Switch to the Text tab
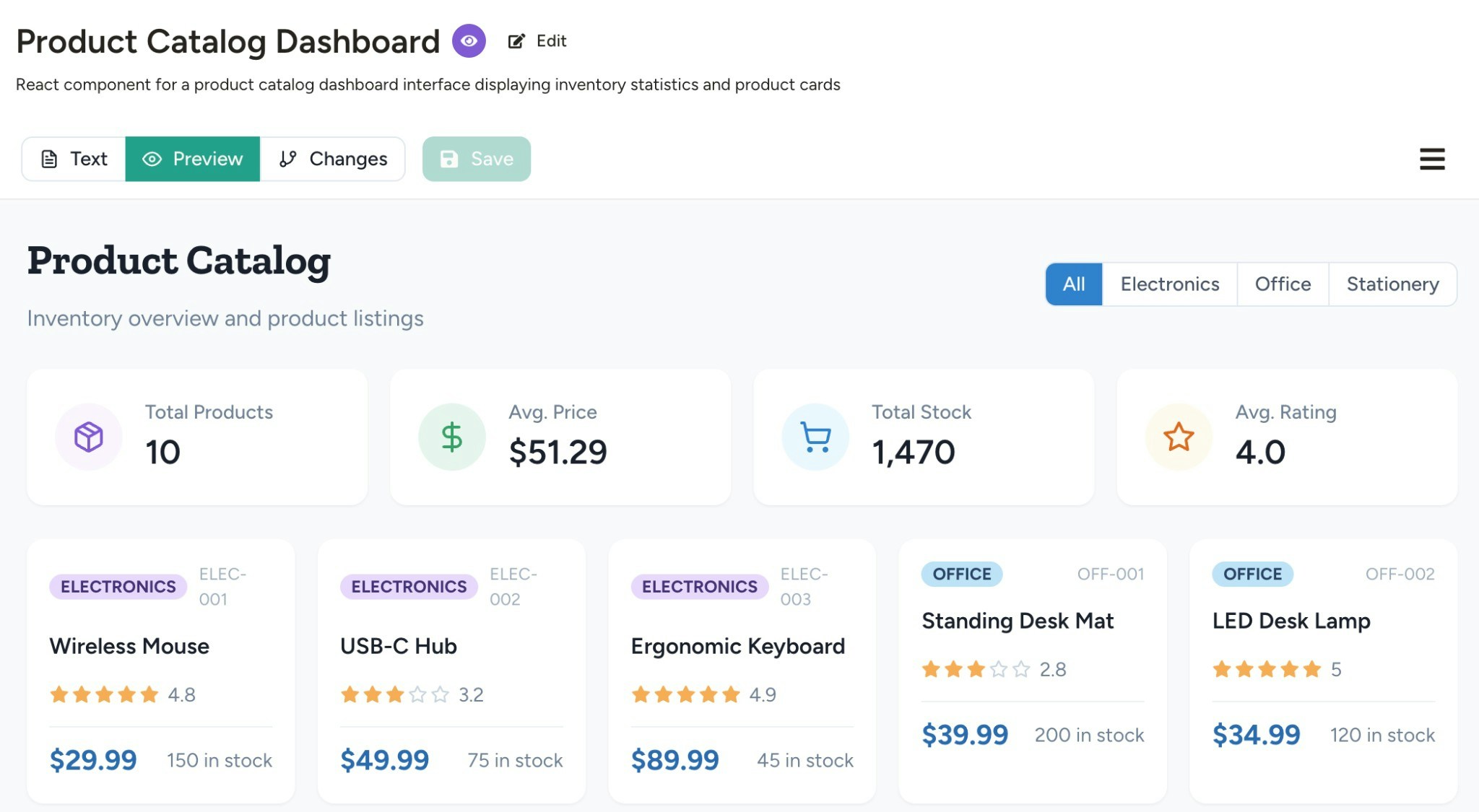 73,159
